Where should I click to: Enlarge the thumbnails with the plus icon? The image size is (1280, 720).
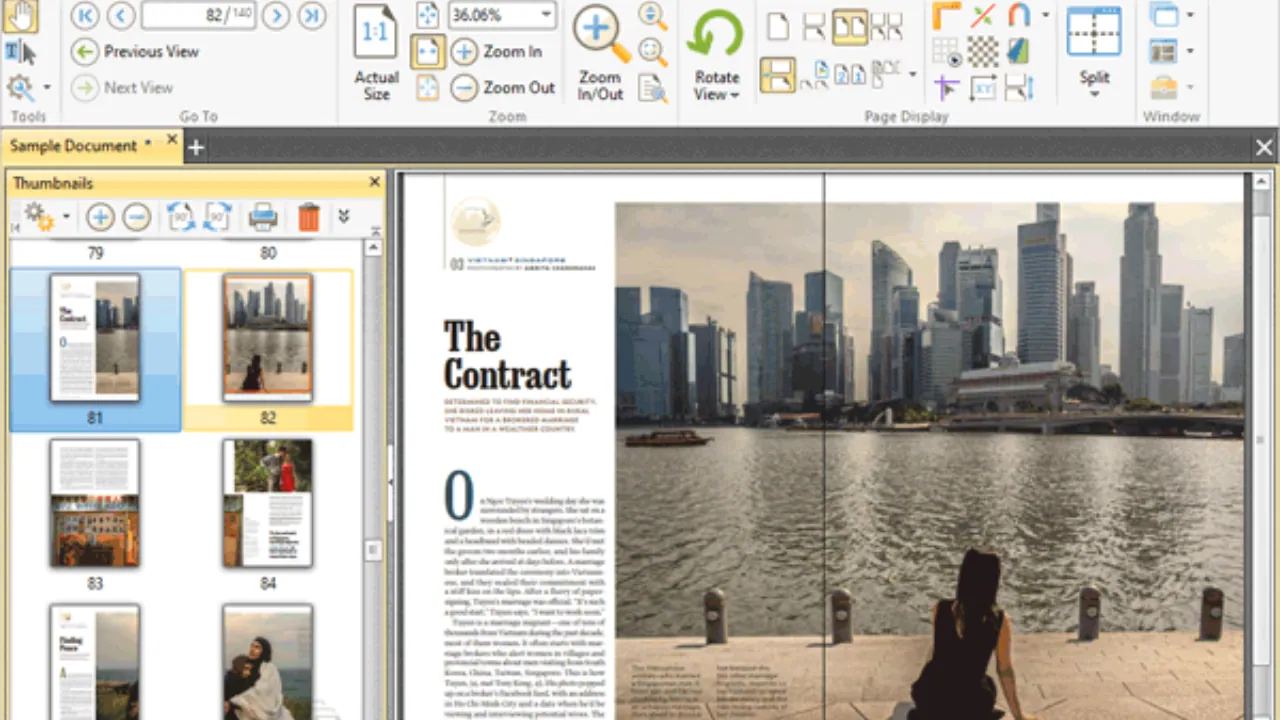click(99, 216)
